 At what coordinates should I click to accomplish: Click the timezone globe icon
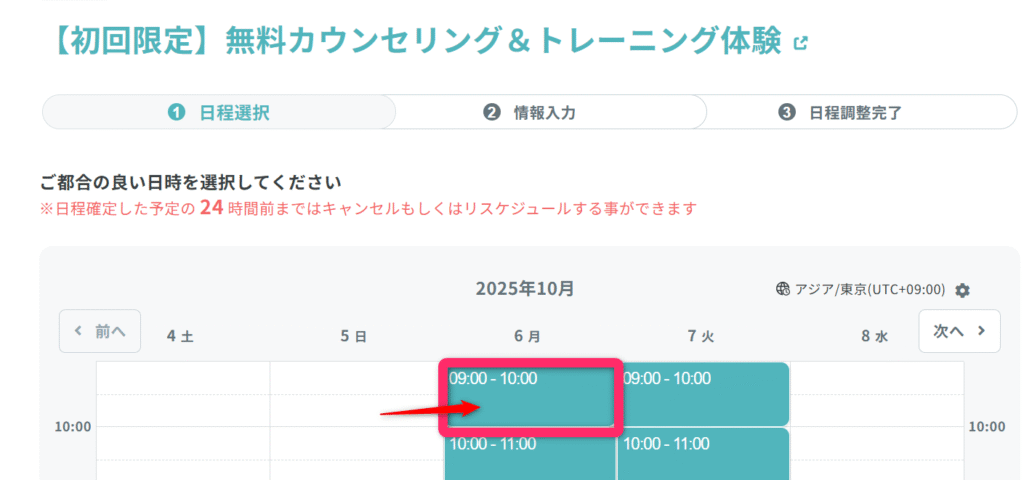click(x=783, y=290)
